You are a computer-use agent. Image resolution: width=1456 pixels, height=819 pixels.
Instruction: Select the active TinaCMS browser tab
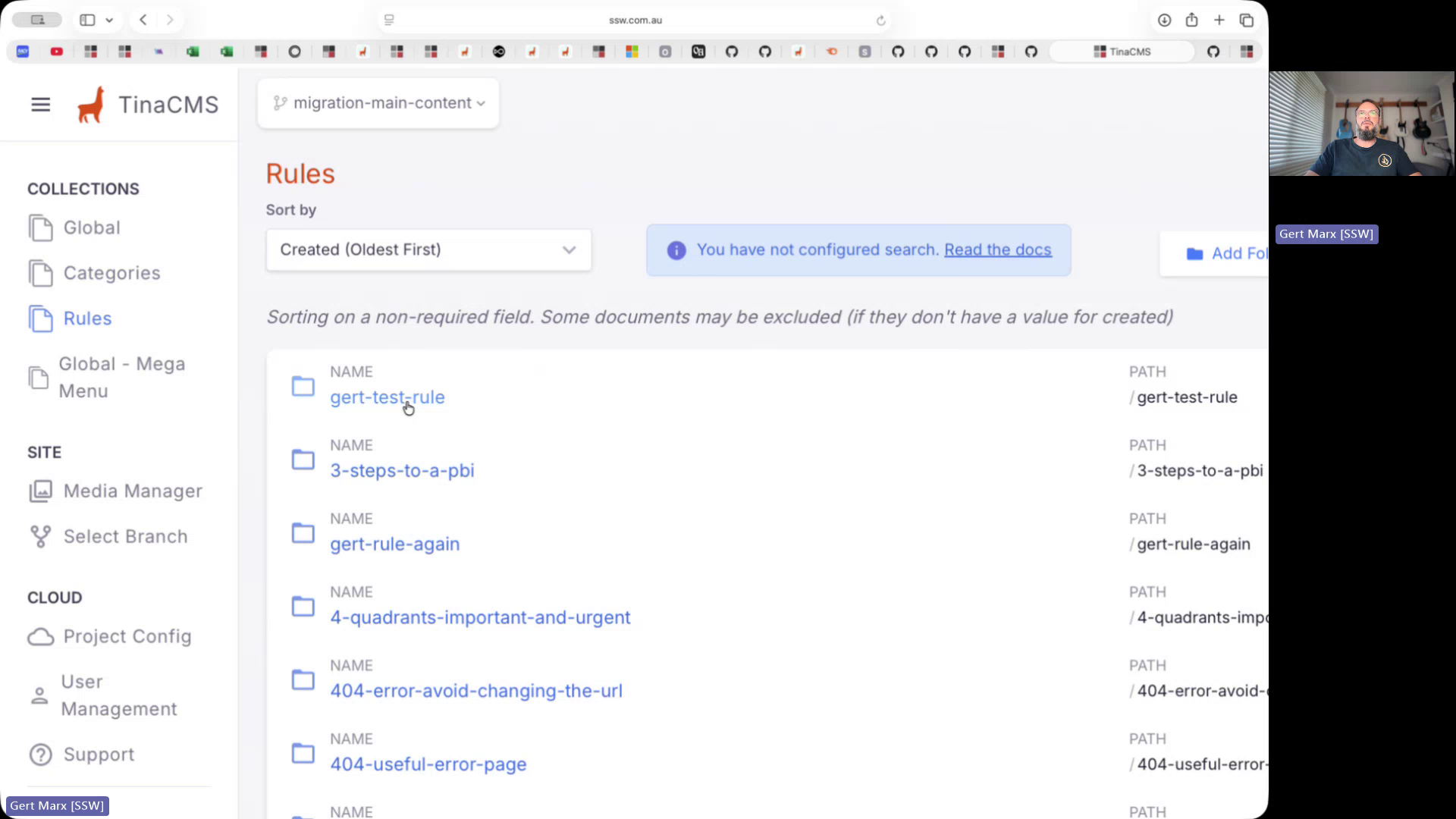[1122, 52]
